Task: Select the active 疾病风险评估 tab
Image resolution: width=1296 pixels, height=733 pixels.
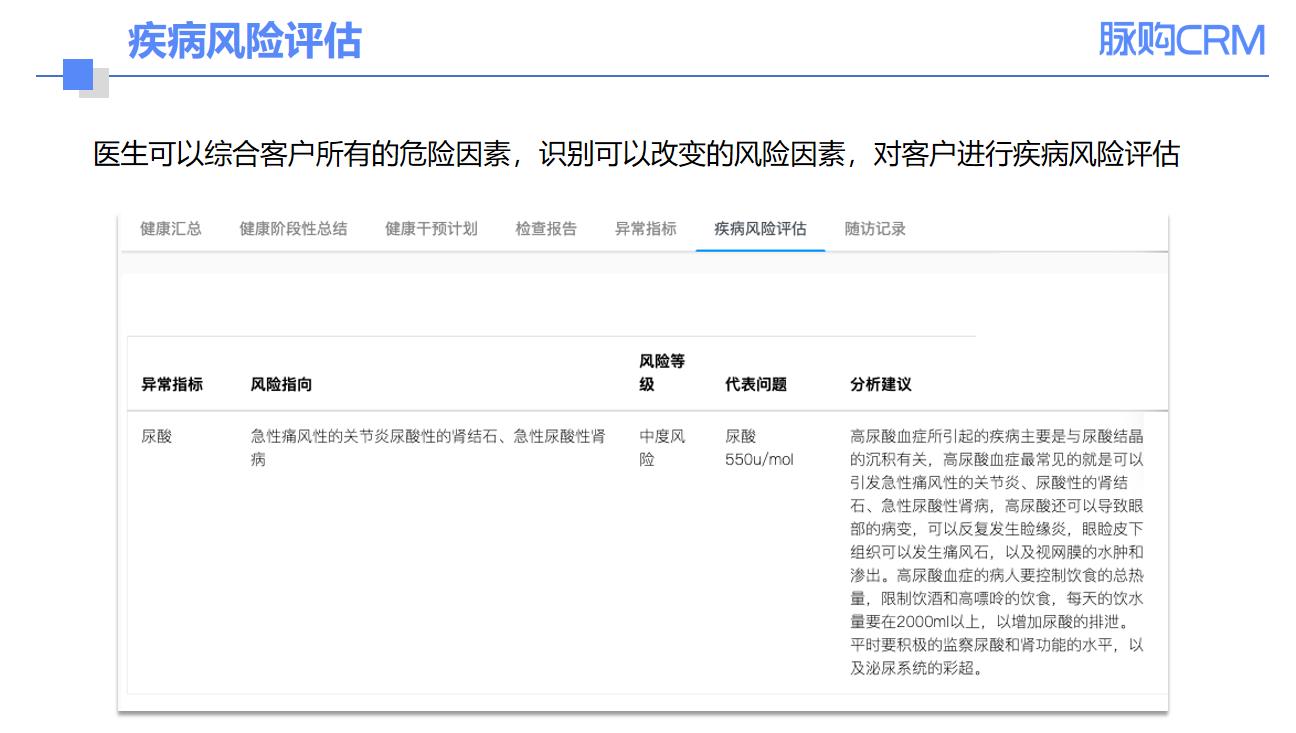Action: coord(760,229)
